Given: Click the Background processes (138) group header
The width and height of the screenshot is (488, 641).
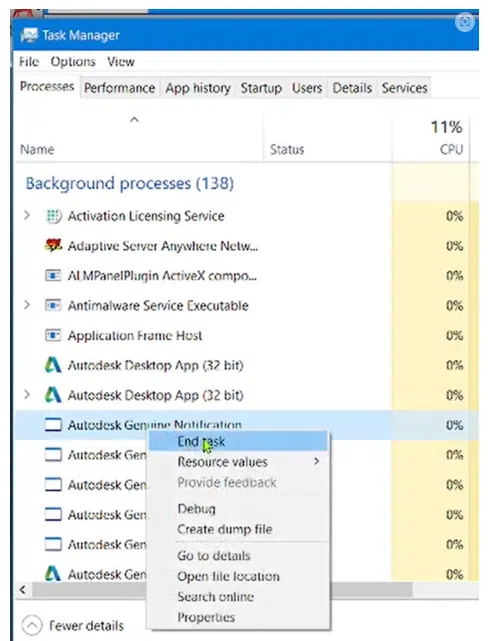Looking at the screenshot, I should point(130,183).
